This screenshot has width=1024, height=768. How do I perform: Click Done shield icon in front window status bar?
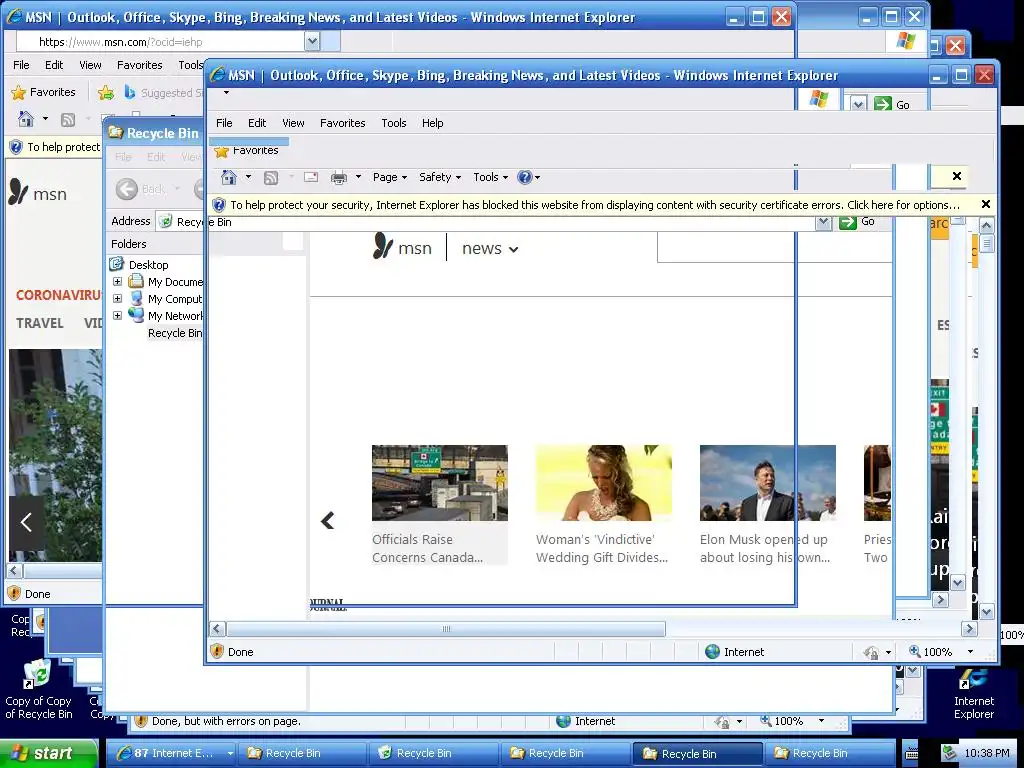point(217,652)
